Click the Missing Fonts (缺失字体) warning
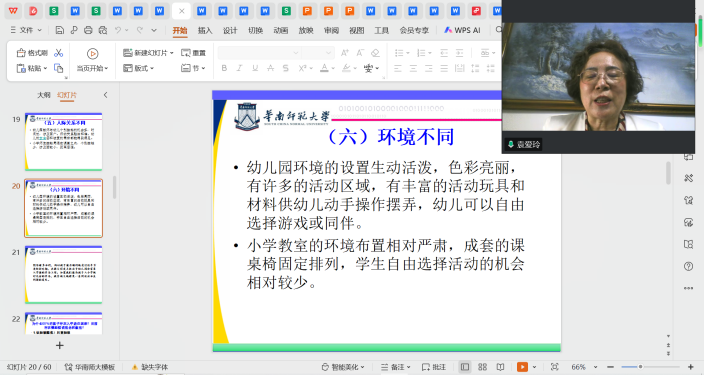The height and width of the screenshot is (375, 704). pos(150,367)
